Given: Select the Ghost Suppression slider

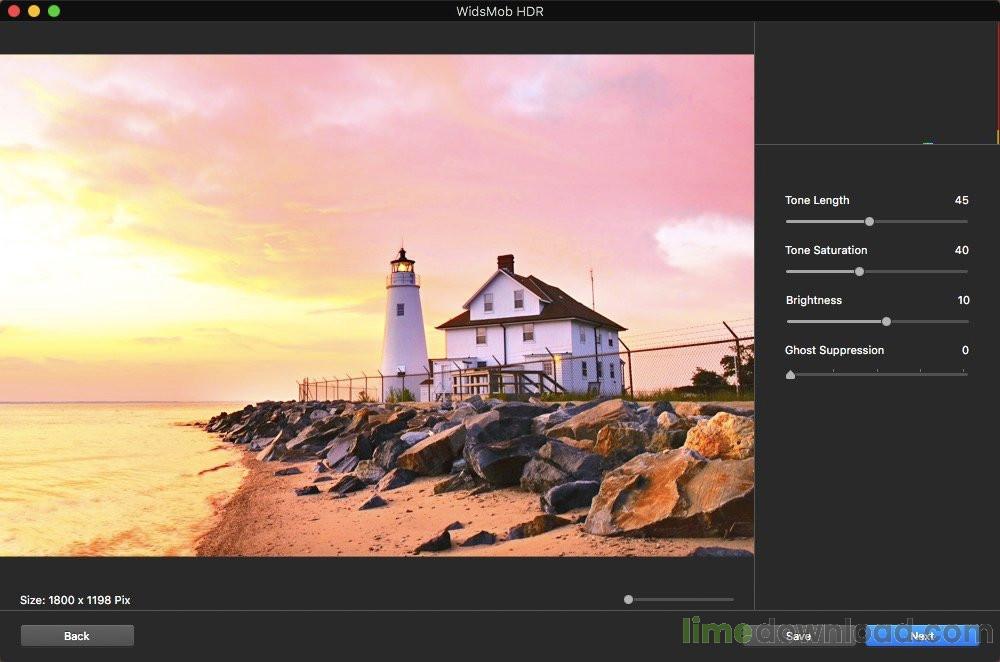Looking at the screenshot, I should [790, 374].
